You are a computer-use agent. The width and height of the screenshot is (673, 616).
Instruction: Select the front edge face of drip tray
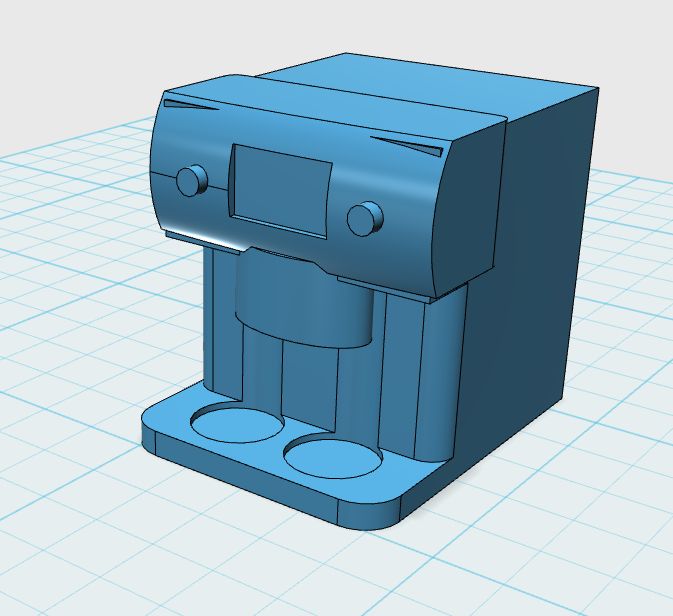[247, 479]
